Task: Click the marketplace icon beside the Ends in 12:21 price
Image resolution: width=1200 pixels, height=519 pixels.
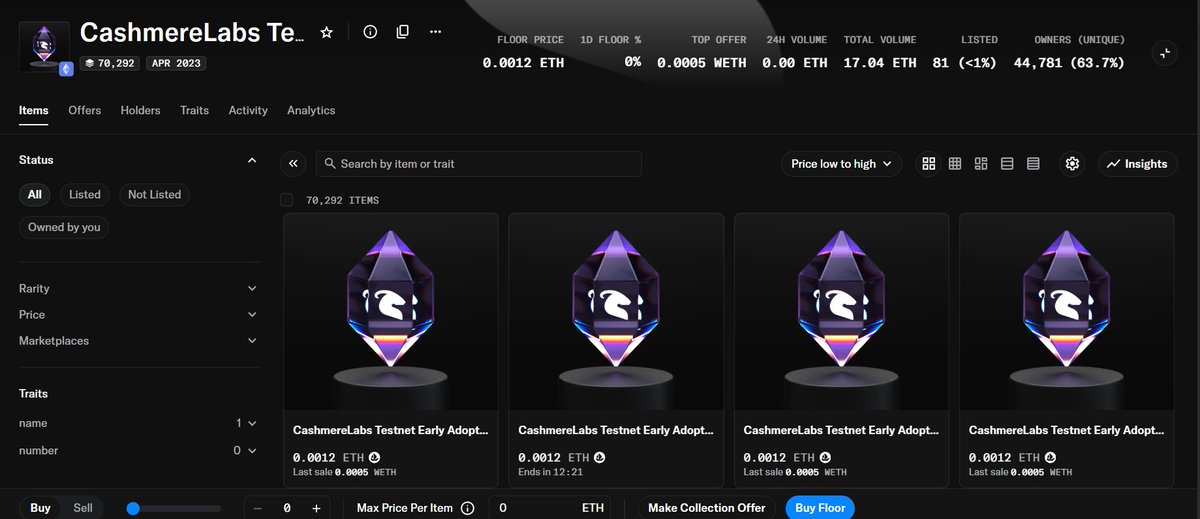Action: coord(600,457)
